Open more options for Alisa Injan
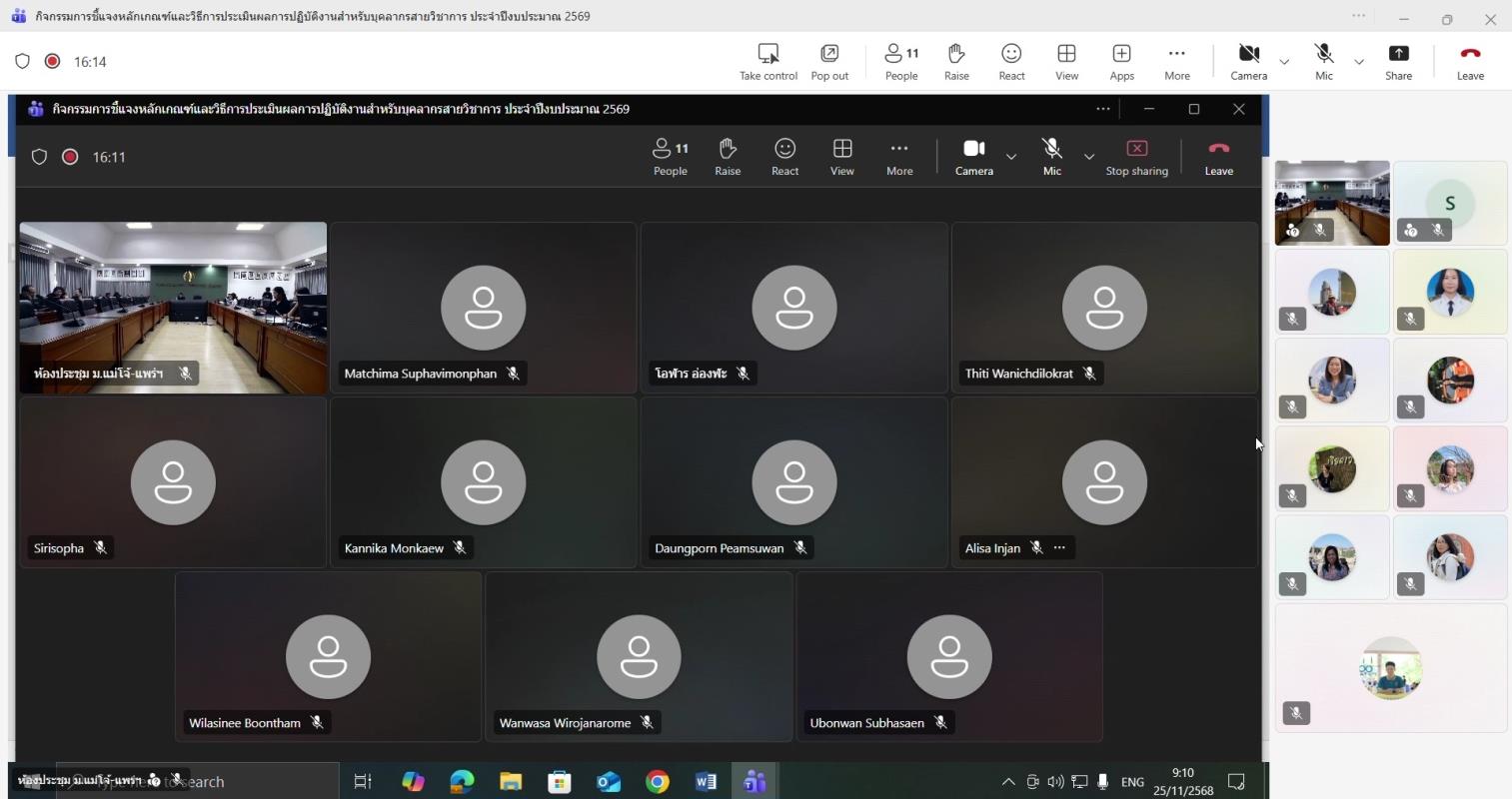Image resolution: width=1512 pixels, height=799 pixels. click(1059, 547)
